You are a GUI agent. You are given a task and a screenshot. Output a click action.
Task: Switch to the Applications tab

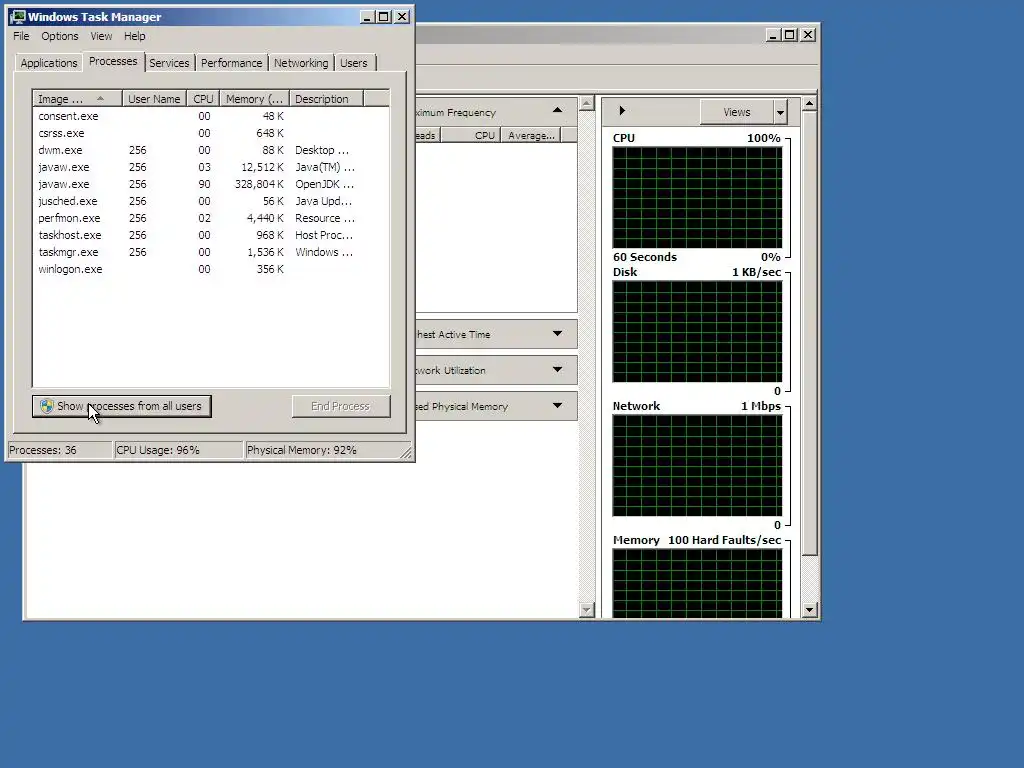pos(49,63)
